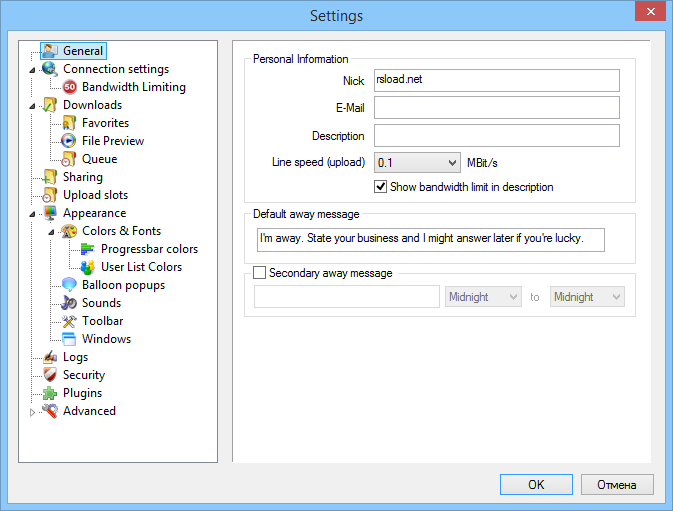Open the Upload slots settings page
673x511 pixels.
coord(95,195)
